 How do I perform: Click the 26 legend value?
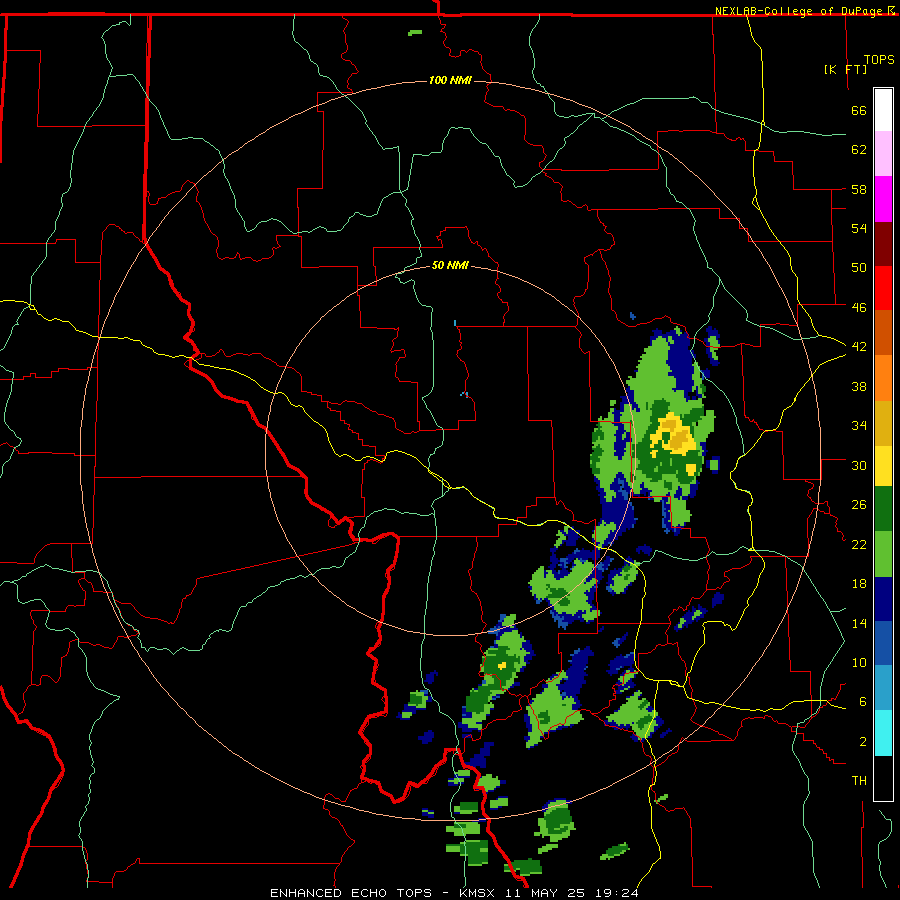[x=859, y=505]
